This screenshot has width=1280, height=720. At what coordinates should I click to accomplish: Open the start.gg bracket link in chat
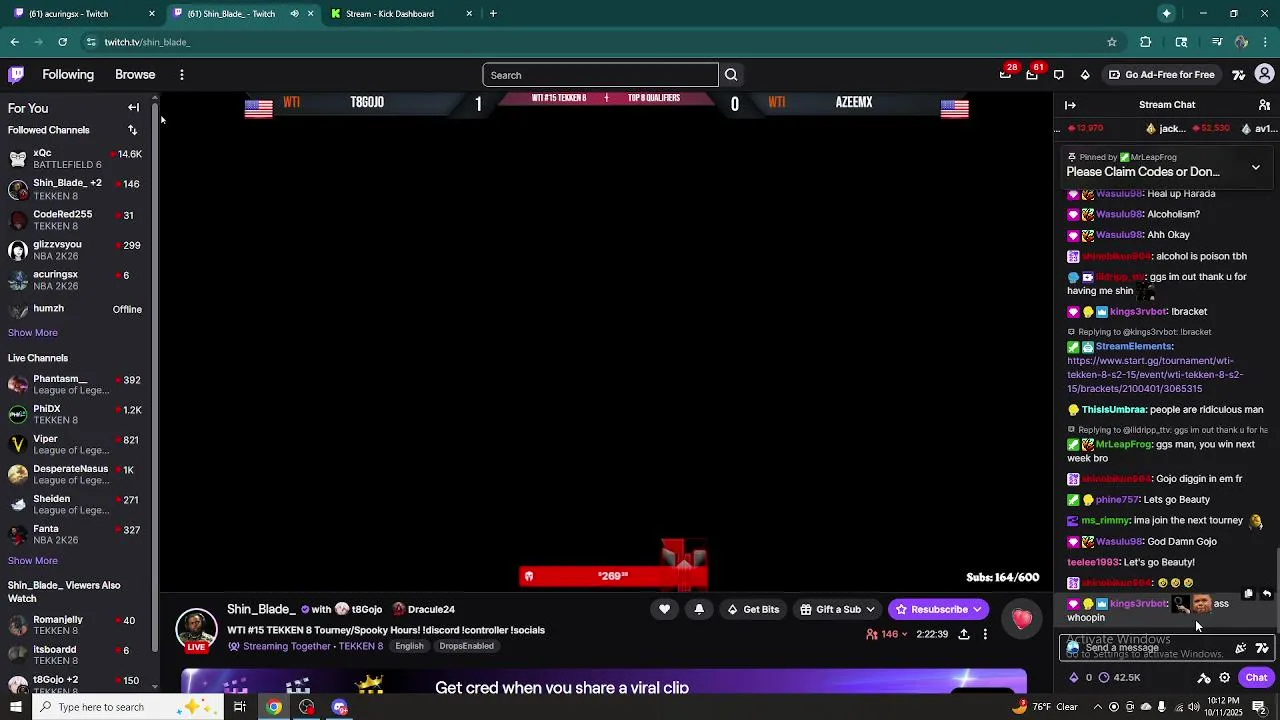[x=1154, y=375]
